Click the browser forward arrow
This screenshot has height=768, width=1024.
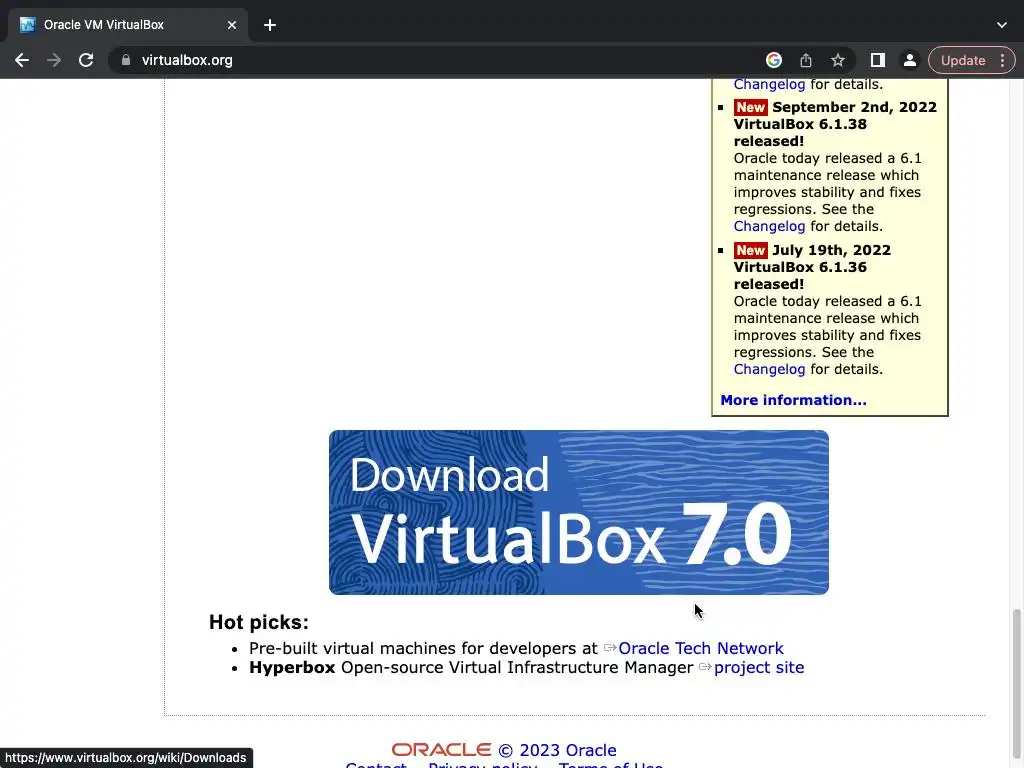point(54,60)
